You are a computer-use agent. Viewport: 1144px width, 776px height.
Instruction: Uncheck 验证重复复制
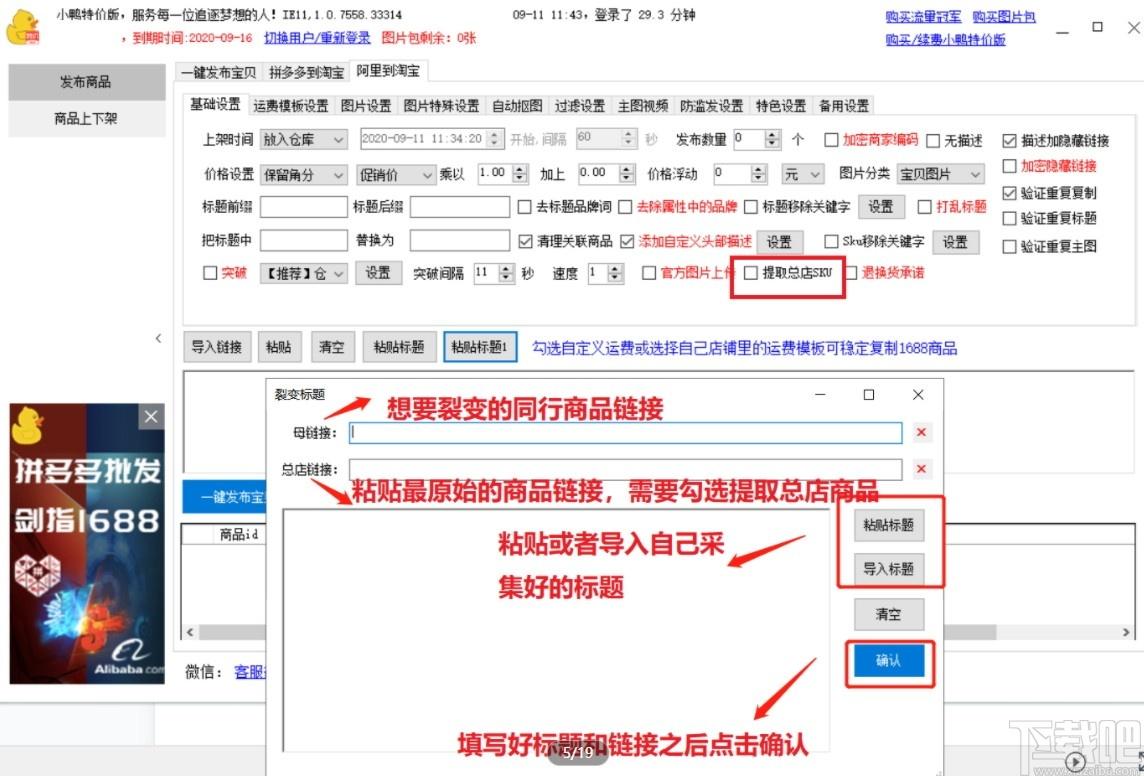(x=1010, y=193)
